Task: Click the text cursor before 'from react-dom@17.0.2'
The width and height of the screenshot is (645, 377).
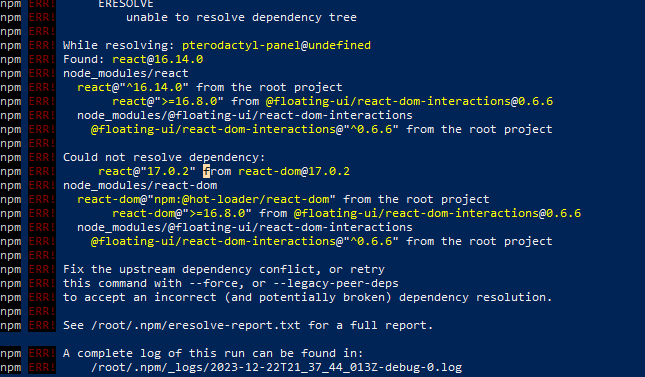Action: [x=206, y=171]
